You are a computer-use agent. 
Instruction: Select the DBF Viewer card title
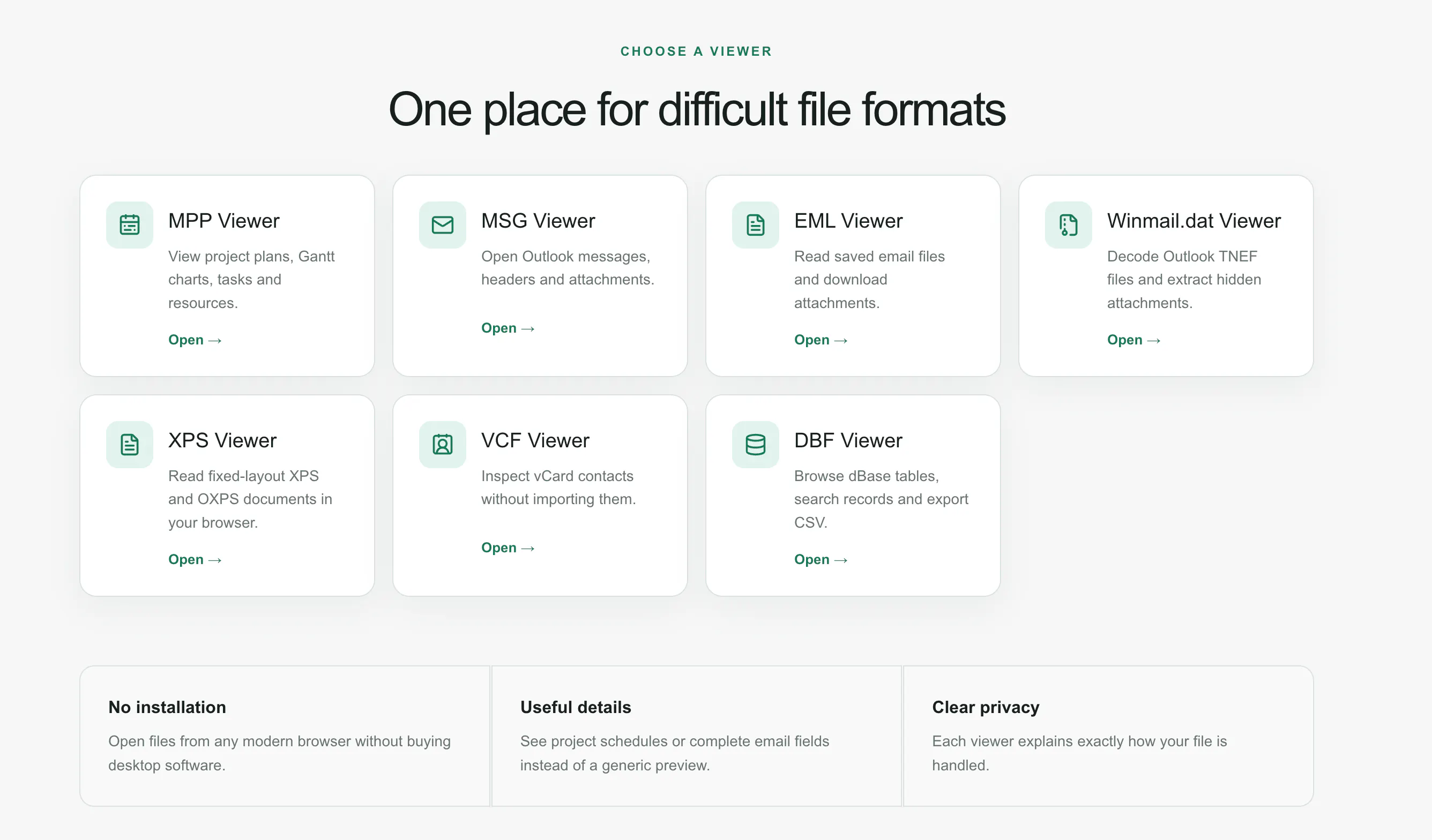click(848, 440)
